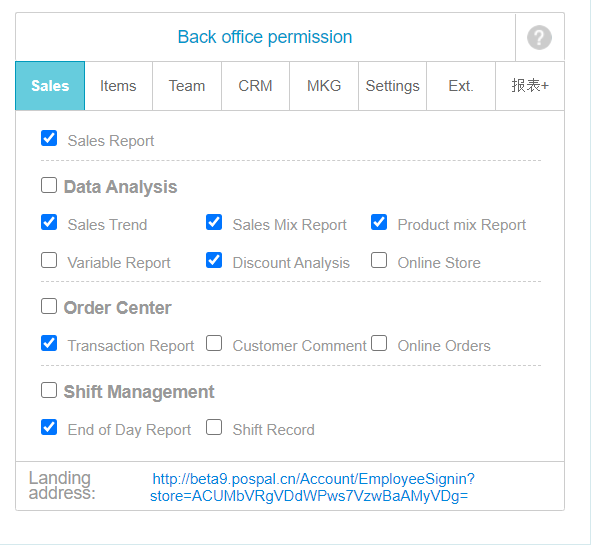Uncheck the Sales Report checkbox
591x545 pixels.
(49, 138)
